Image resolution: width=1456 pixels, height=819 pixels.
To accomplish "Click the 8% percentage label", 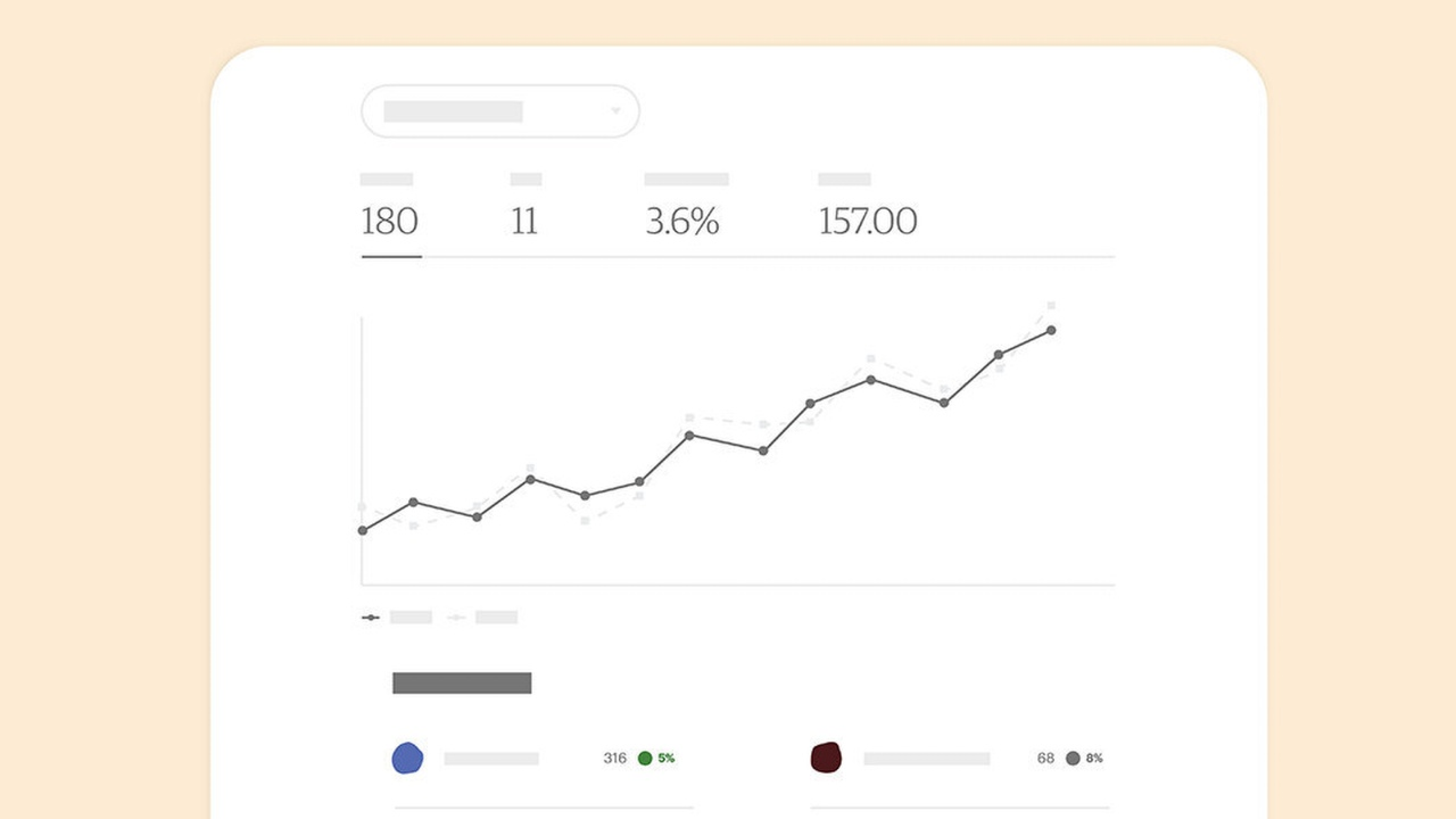I will (1094, 758).
